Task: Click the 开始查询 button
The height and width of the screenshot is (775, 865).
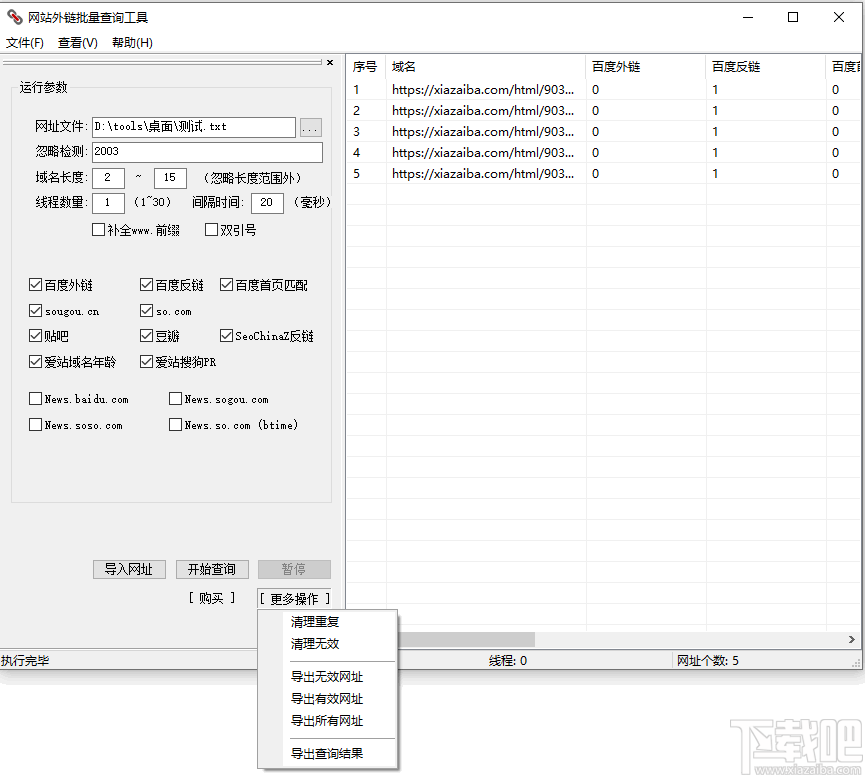Action: 212,569
